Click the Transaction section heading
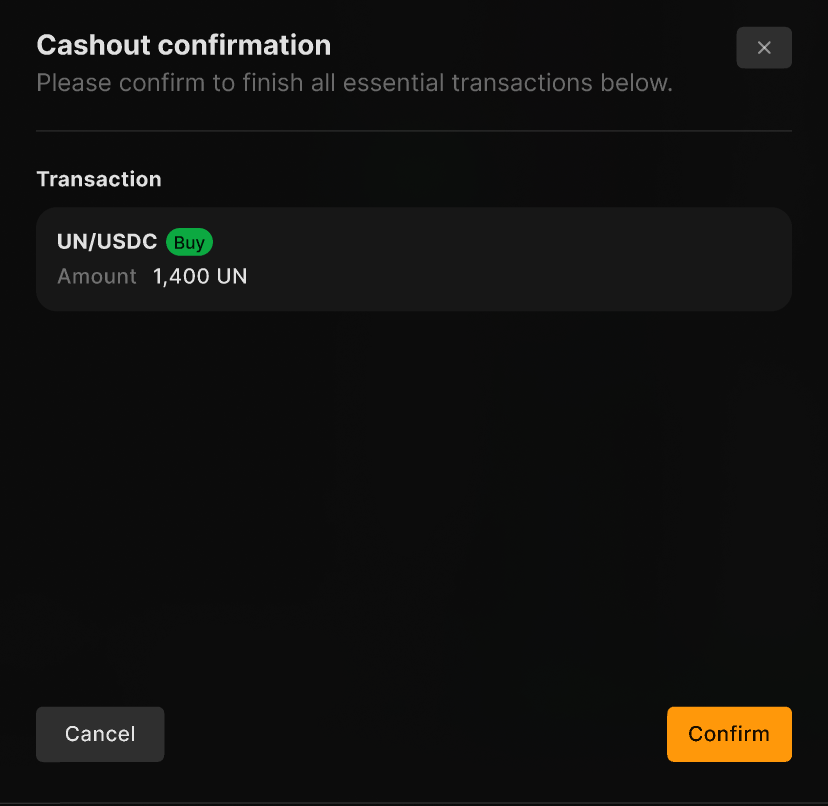Screen dimensions: 828x806 click(99, 179)
